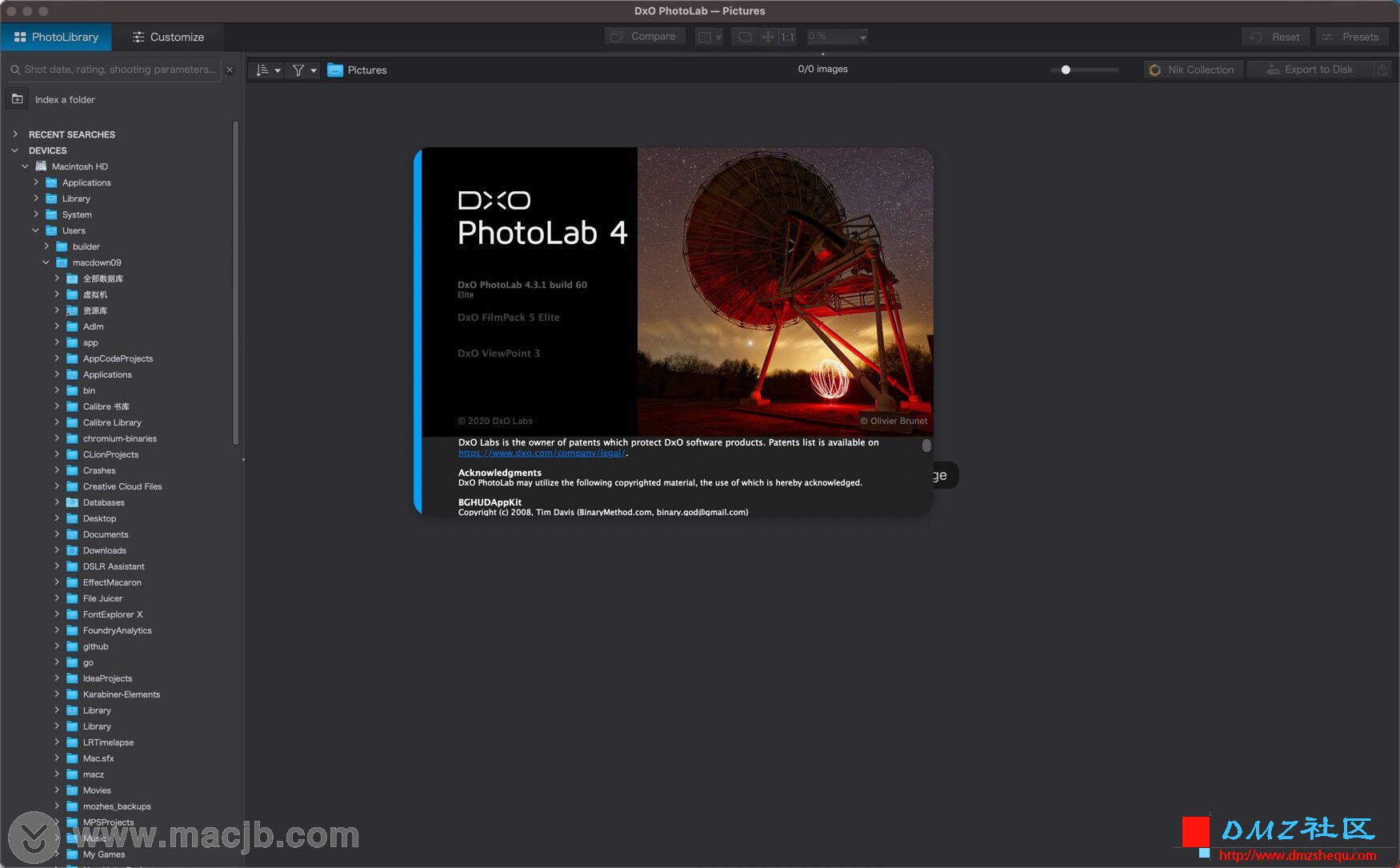Click the 1:1 zoom icon
Viewport: 1400px width, 868px height.
[x=787, y=36]
